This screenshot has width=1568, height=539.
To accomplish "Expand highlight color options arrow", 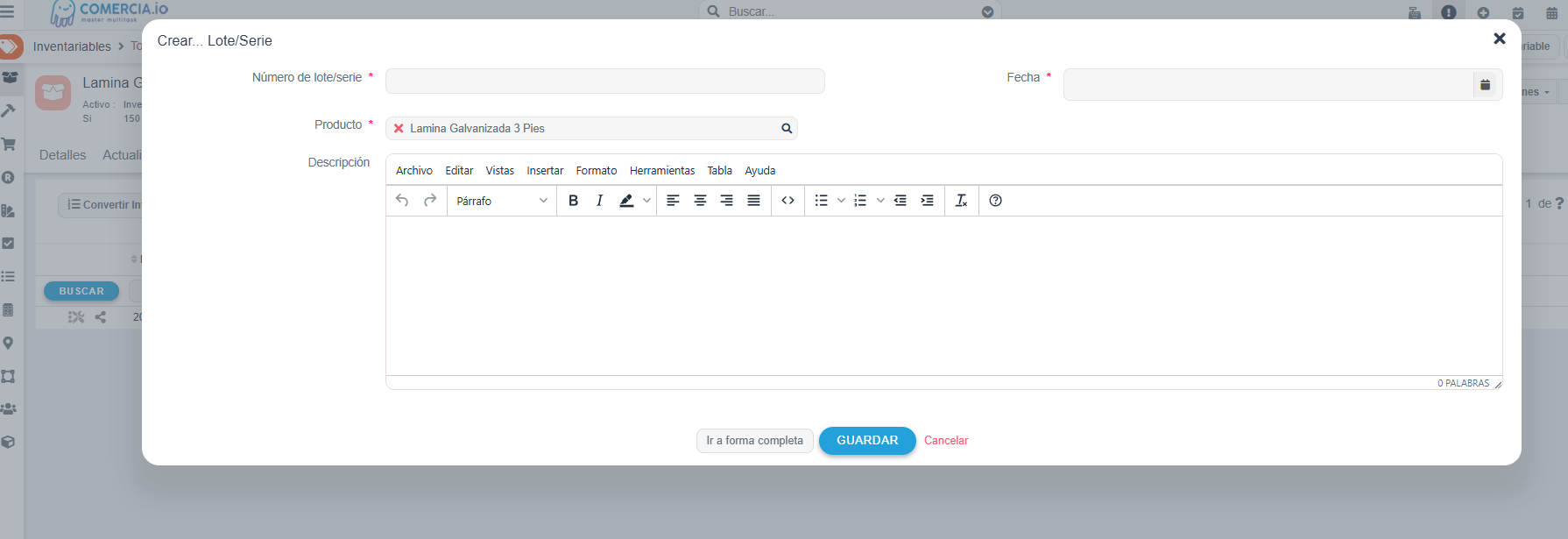I will coord(647,201).
